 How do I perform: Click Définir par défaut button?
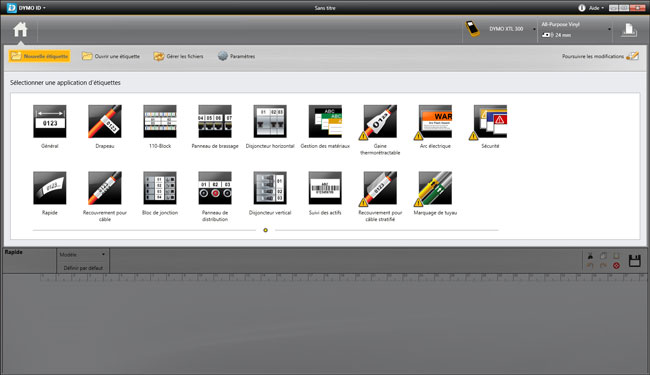83,268
